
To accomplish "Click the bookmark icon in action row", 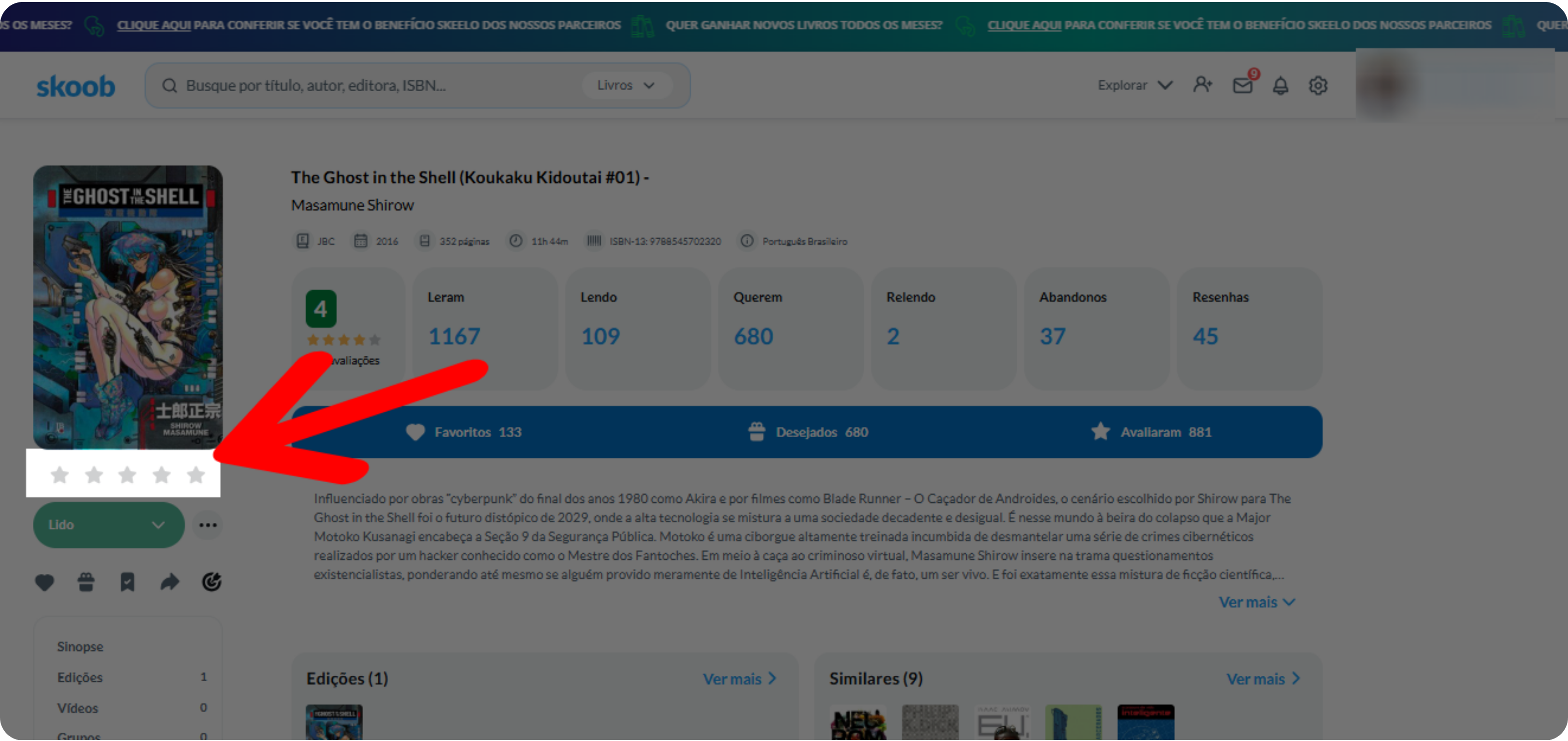I will (x=127, y=582).
